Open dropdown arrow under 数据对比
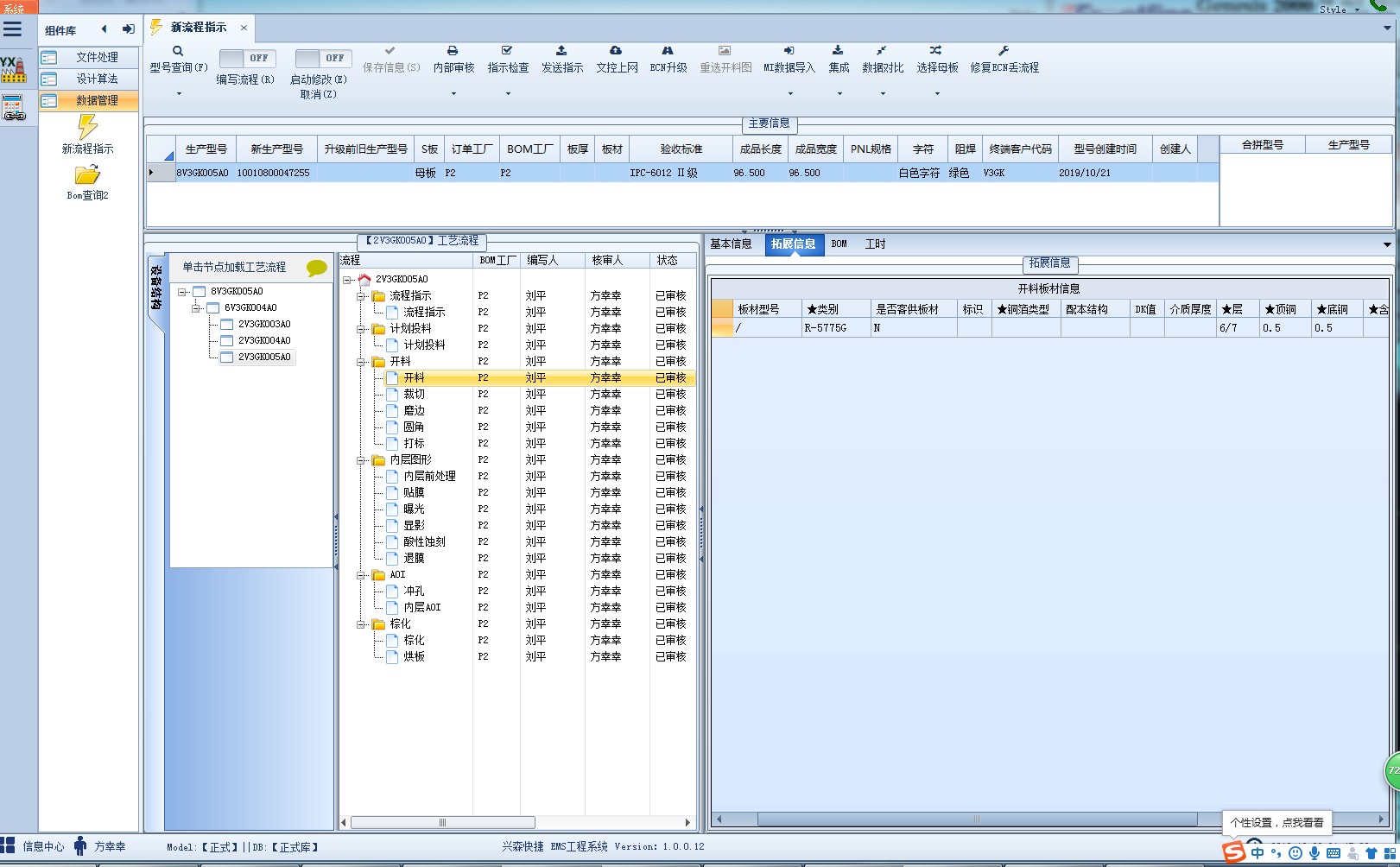 [883, 93]
